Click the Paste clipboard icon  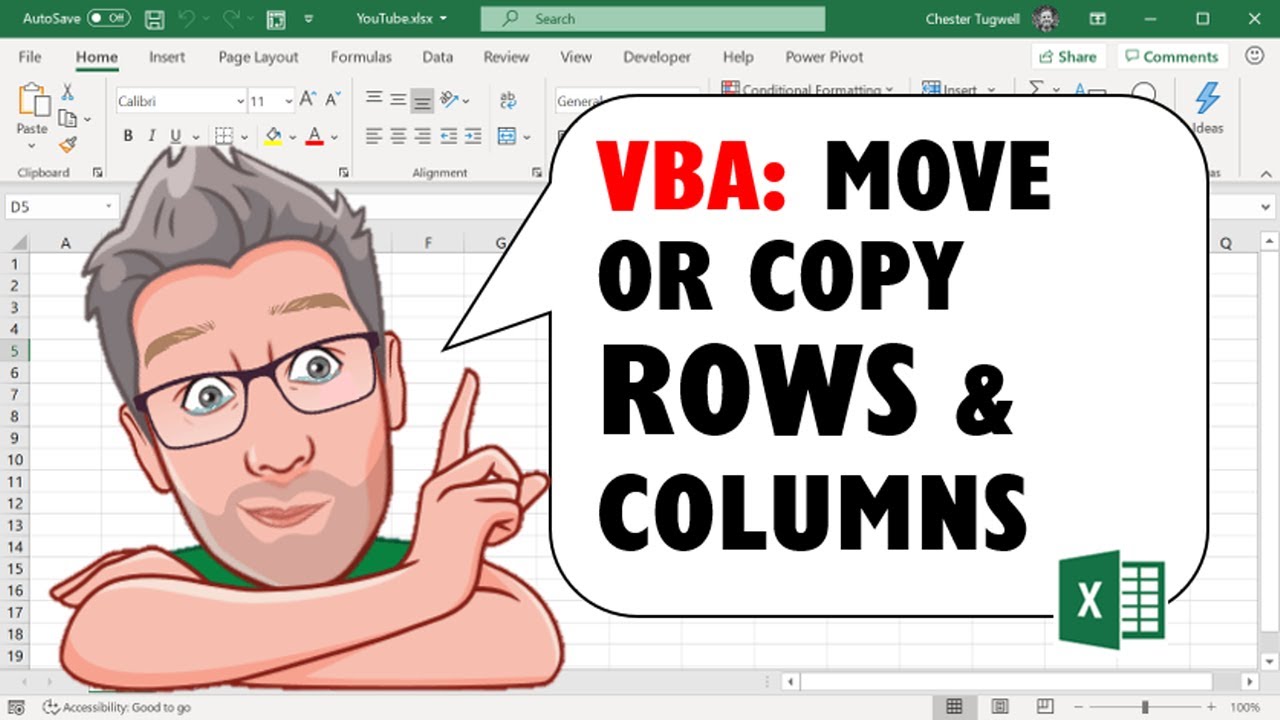tap(33, 100)
